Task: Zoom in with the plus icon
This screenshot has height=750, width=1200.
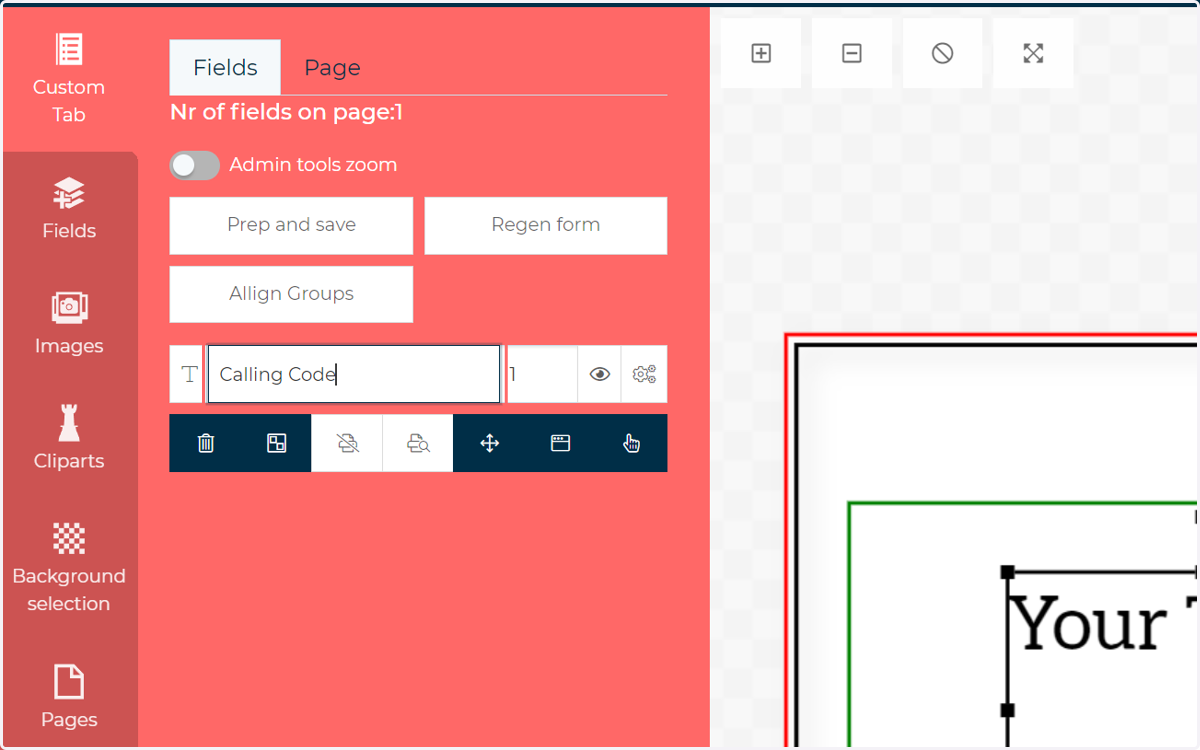Action: 761,53
